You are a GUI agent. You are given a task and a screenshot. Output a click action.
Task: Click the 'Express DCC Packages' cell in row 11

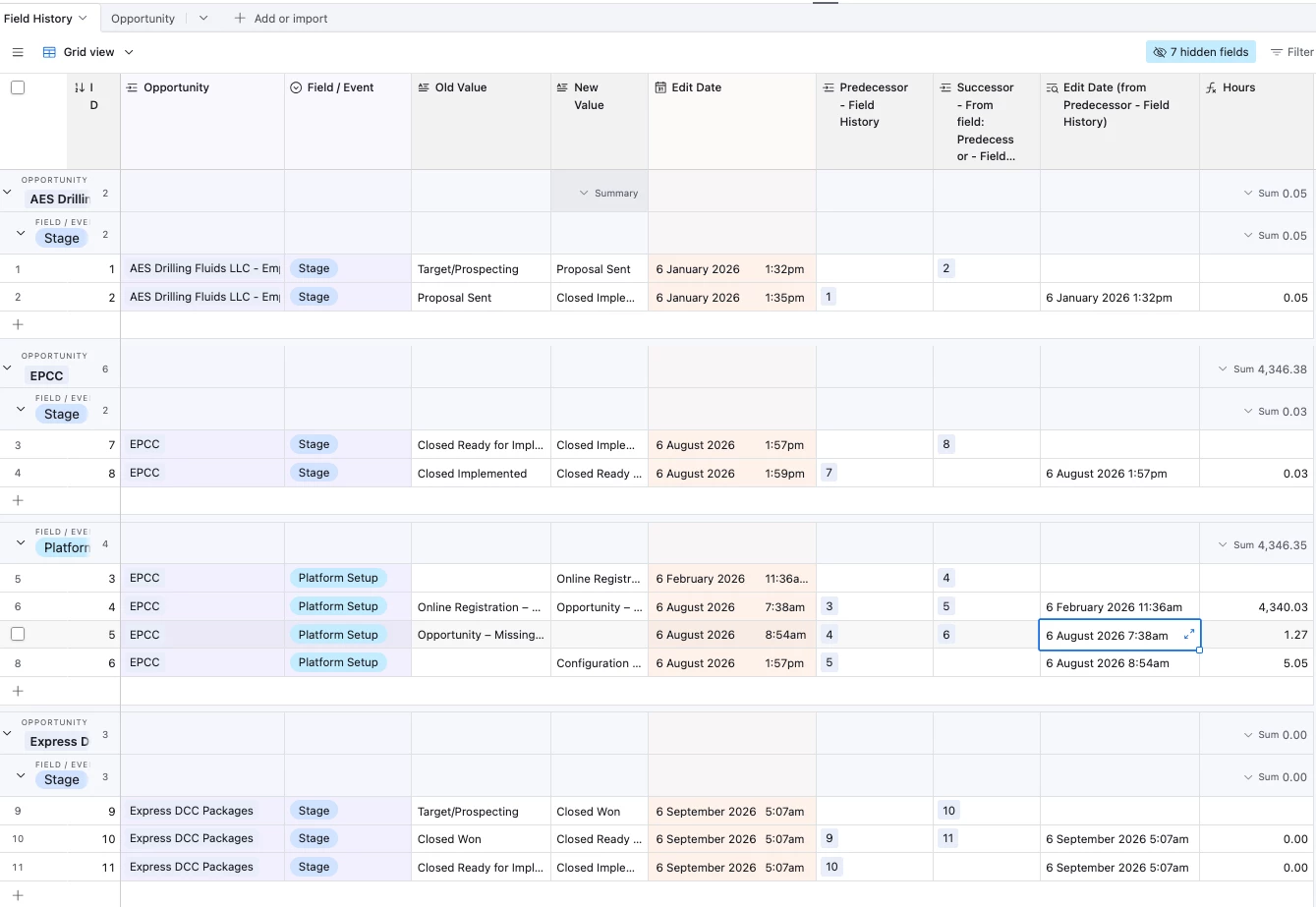point(202,867)
